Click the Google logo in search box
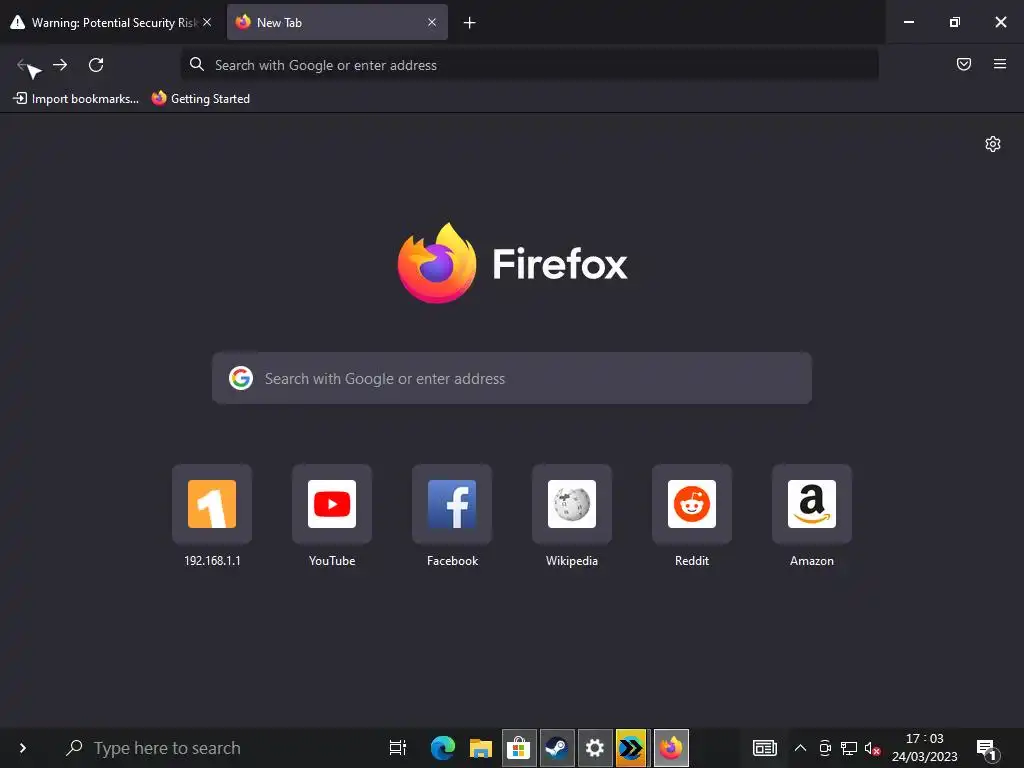The image size is (1024, 768). [241, 378]
